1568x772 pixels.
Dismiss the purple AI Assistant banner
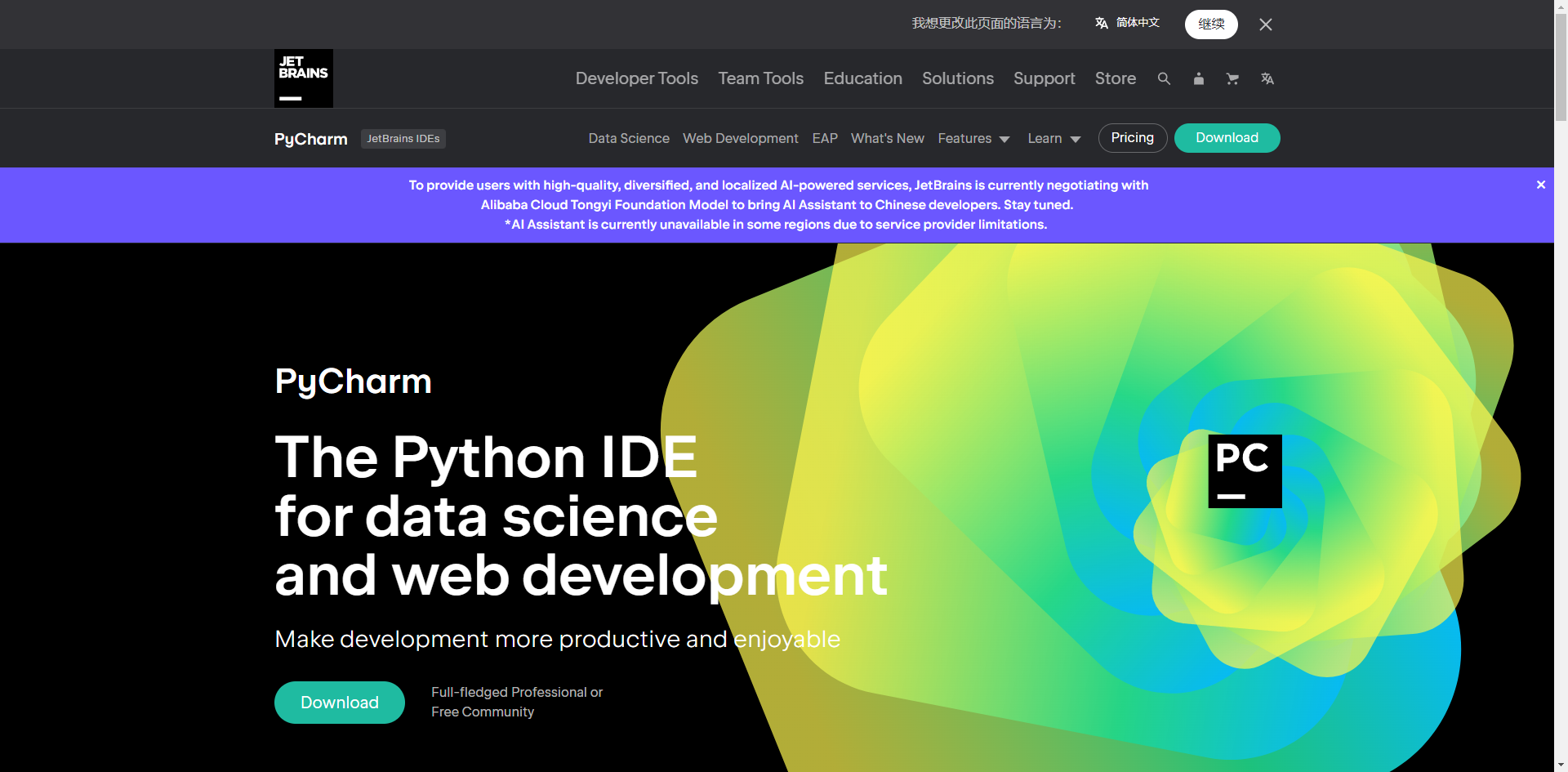(x=1541, y=185)
